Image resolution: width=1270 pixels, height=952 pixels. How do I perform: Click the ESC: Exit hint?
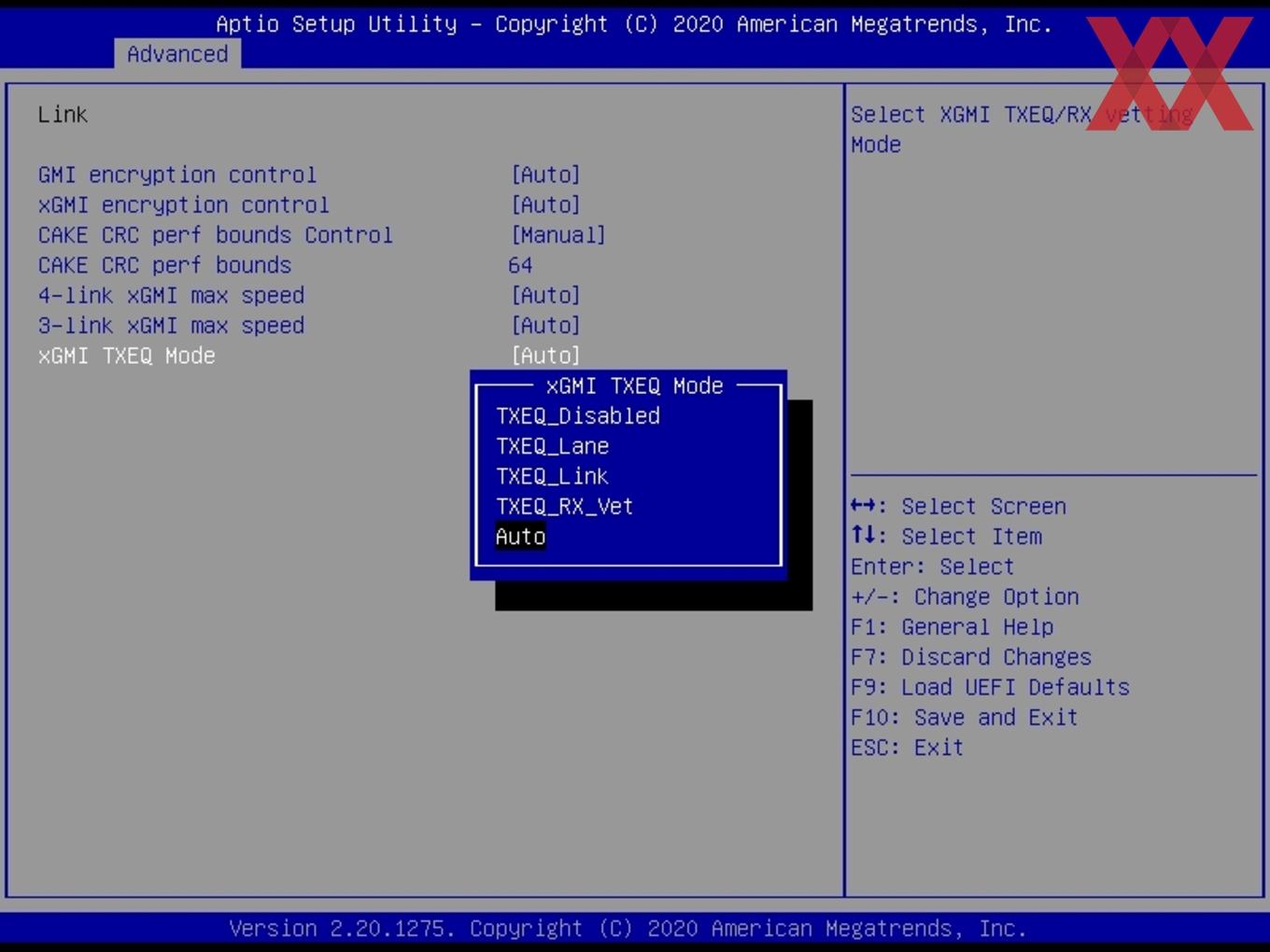(x=908, y=748)
